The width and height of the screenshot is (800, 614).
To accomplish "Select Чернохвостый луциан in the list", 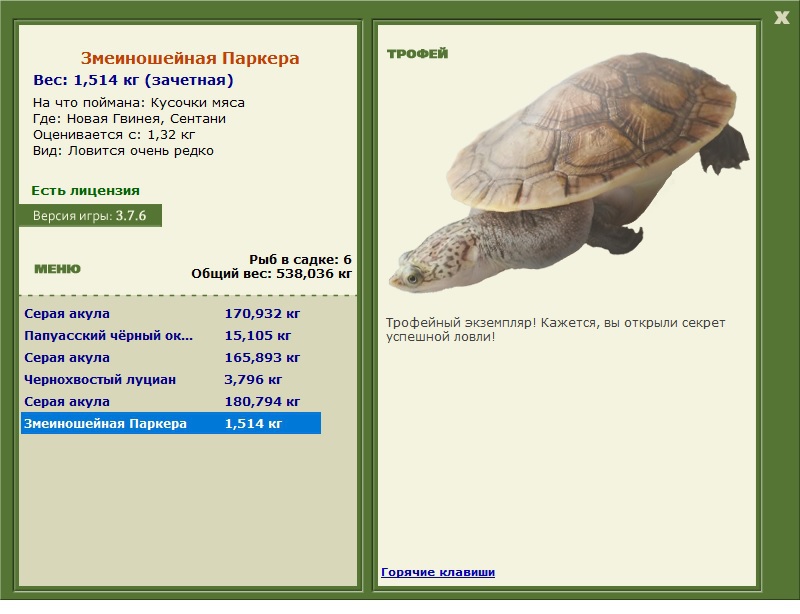I will (171, 379).
